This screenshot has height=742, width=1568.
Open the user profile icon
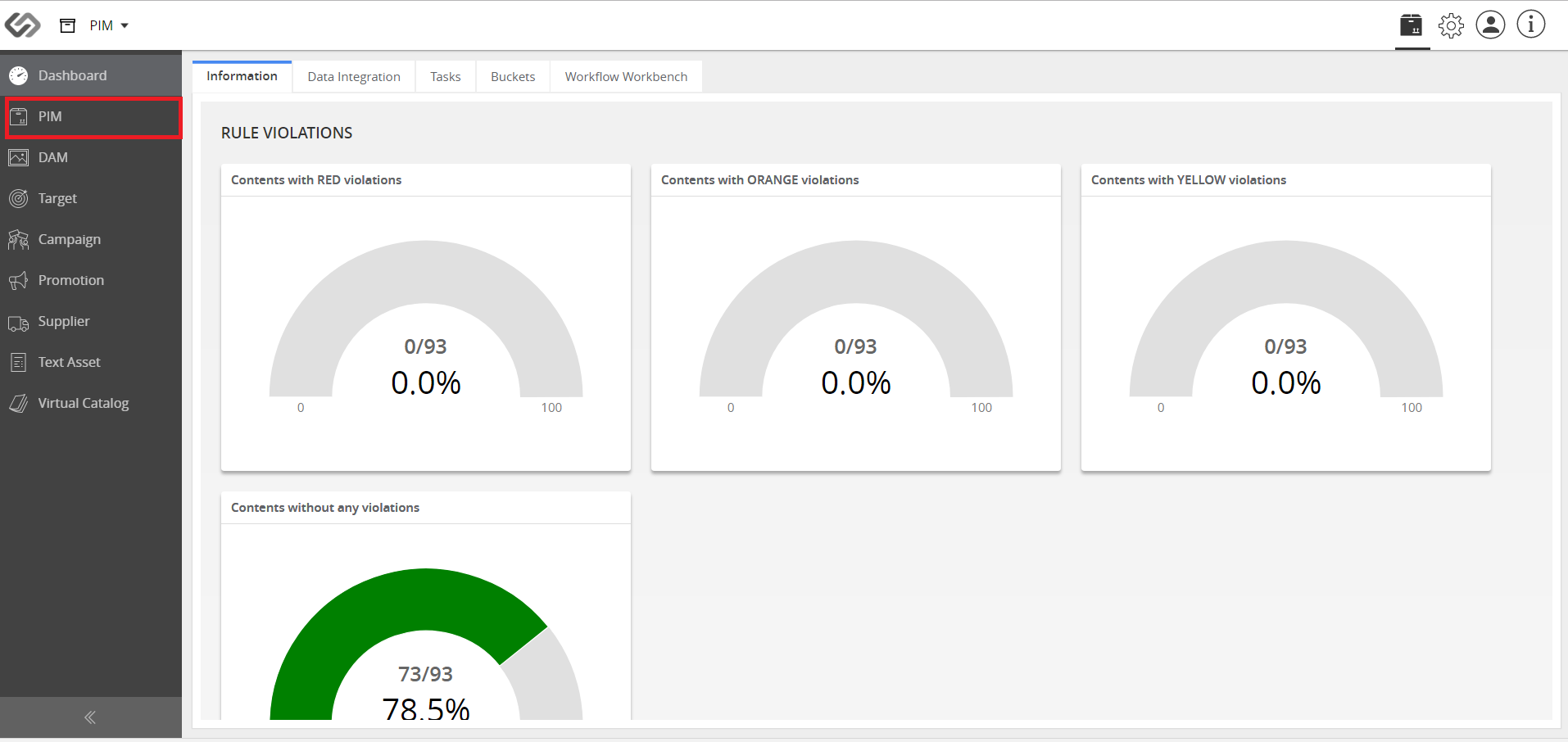coord(1491,25)
